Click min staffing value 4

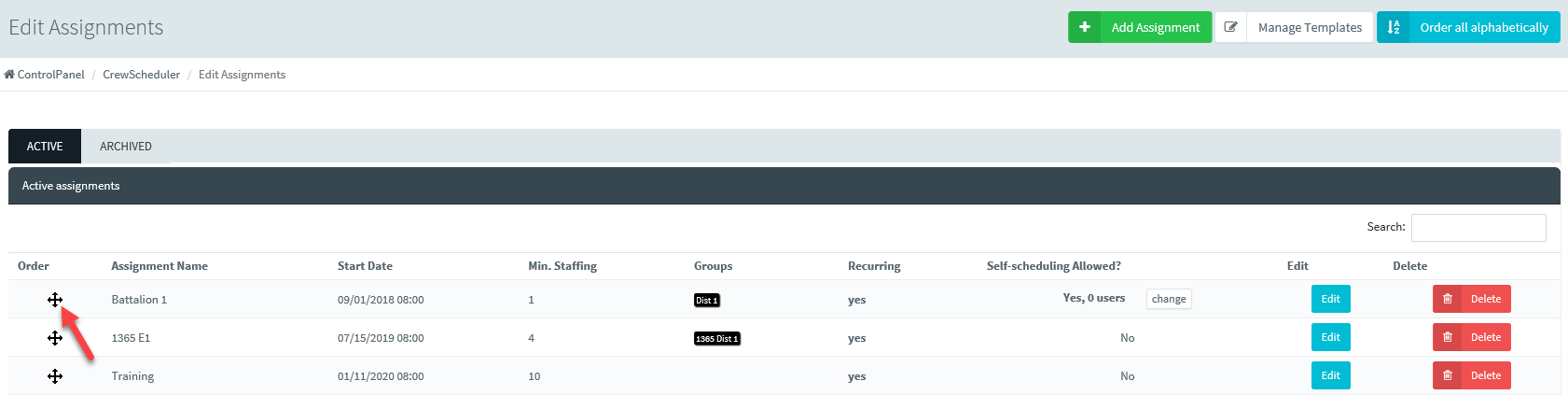coord(532,338)
